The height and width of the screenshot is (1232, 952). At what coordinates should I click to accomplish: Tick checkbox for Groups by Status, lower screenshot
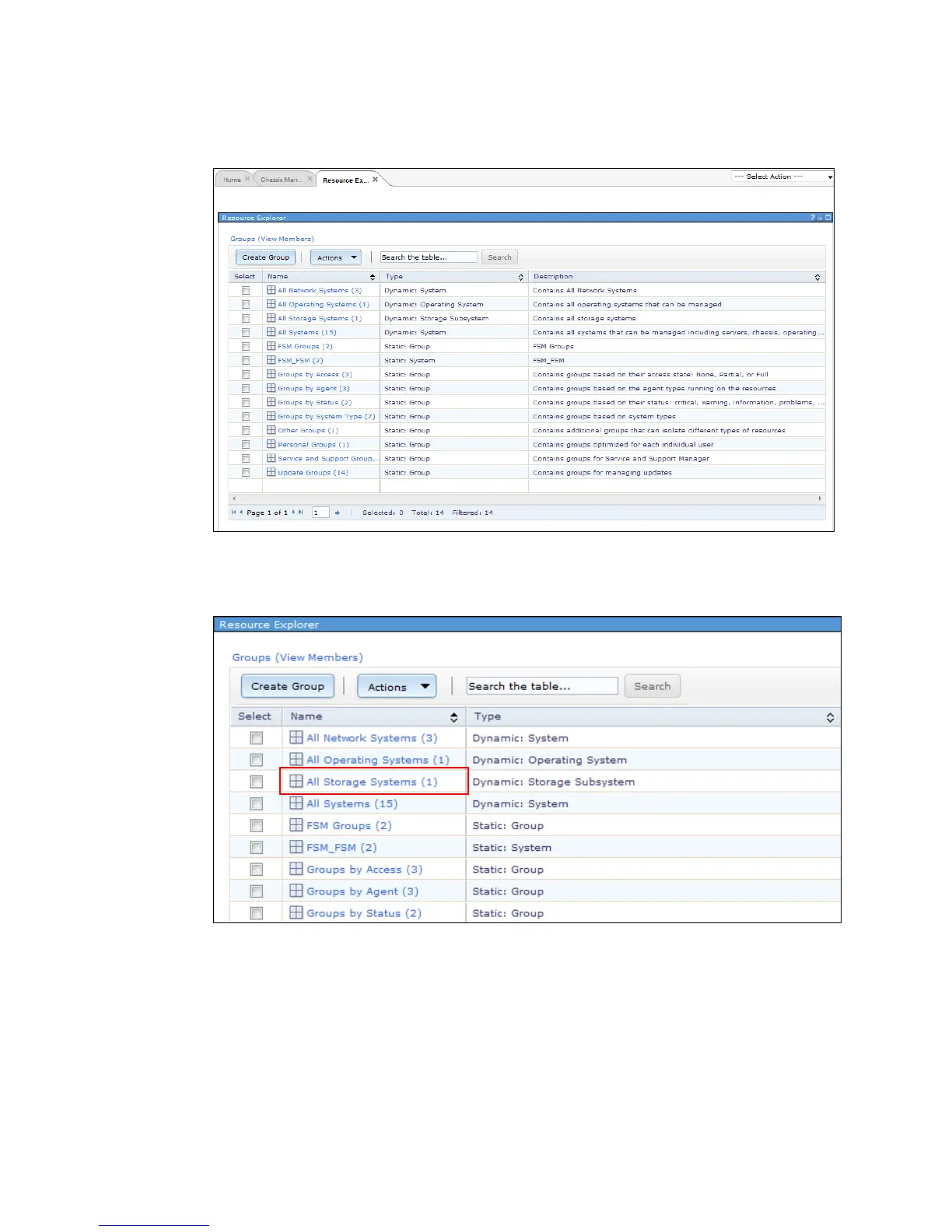256,913
